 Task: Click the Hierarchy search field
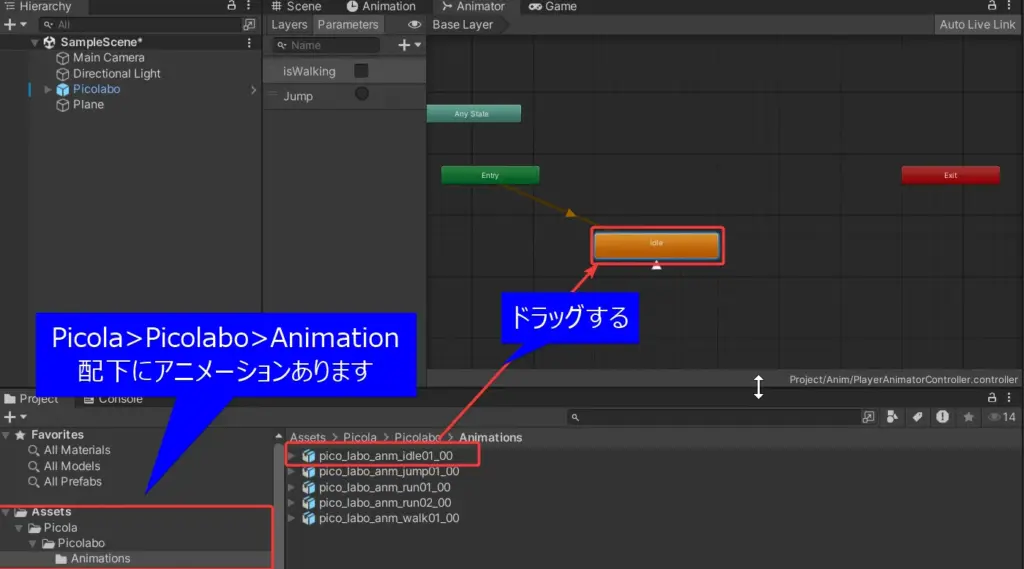click(140, 24)
